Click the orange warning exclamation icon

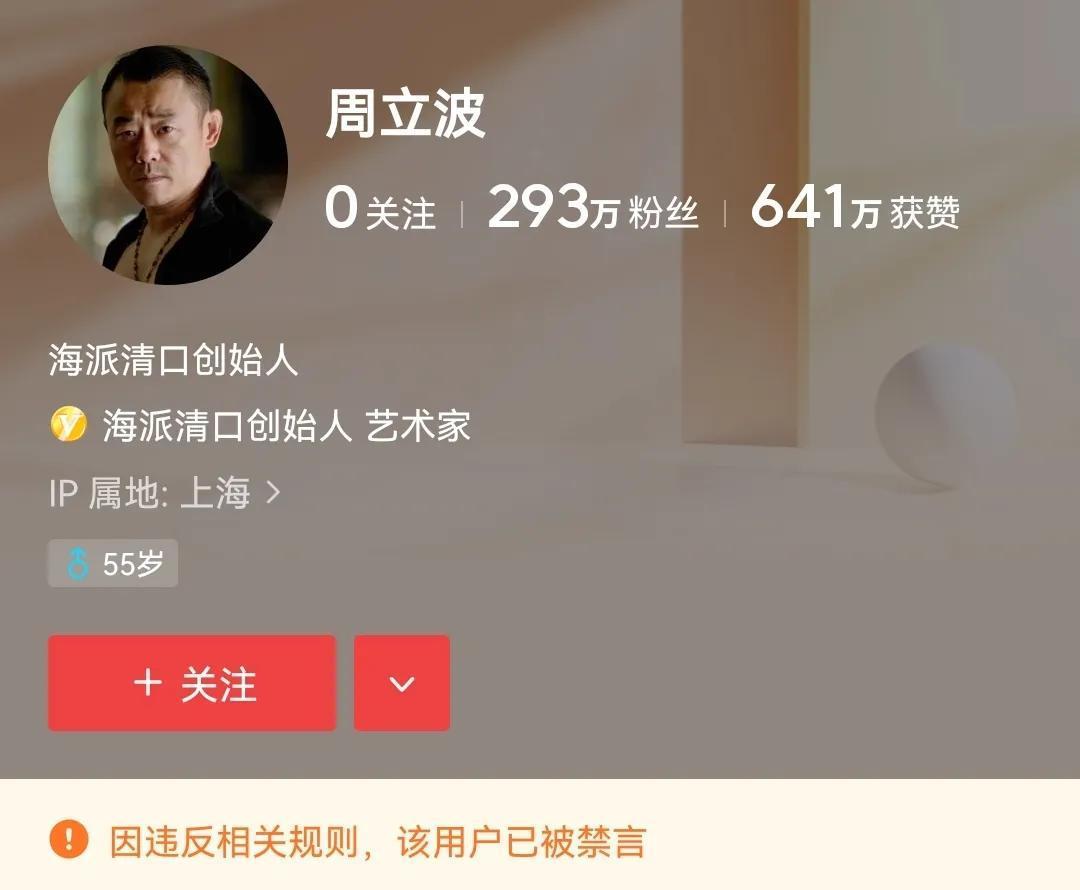pyautogui.click(x=69, y=840)
